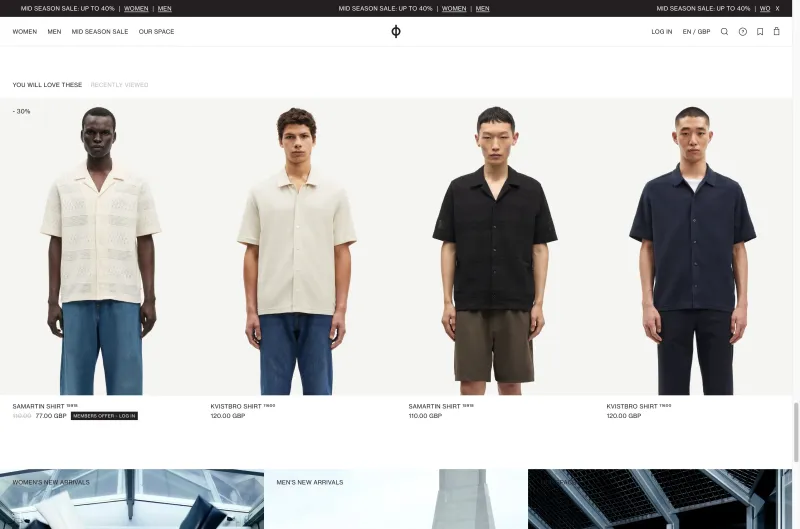Click WOMEN link in center sale banner
The width and height of the screenshot is (800, 529).
pos(454,9)
